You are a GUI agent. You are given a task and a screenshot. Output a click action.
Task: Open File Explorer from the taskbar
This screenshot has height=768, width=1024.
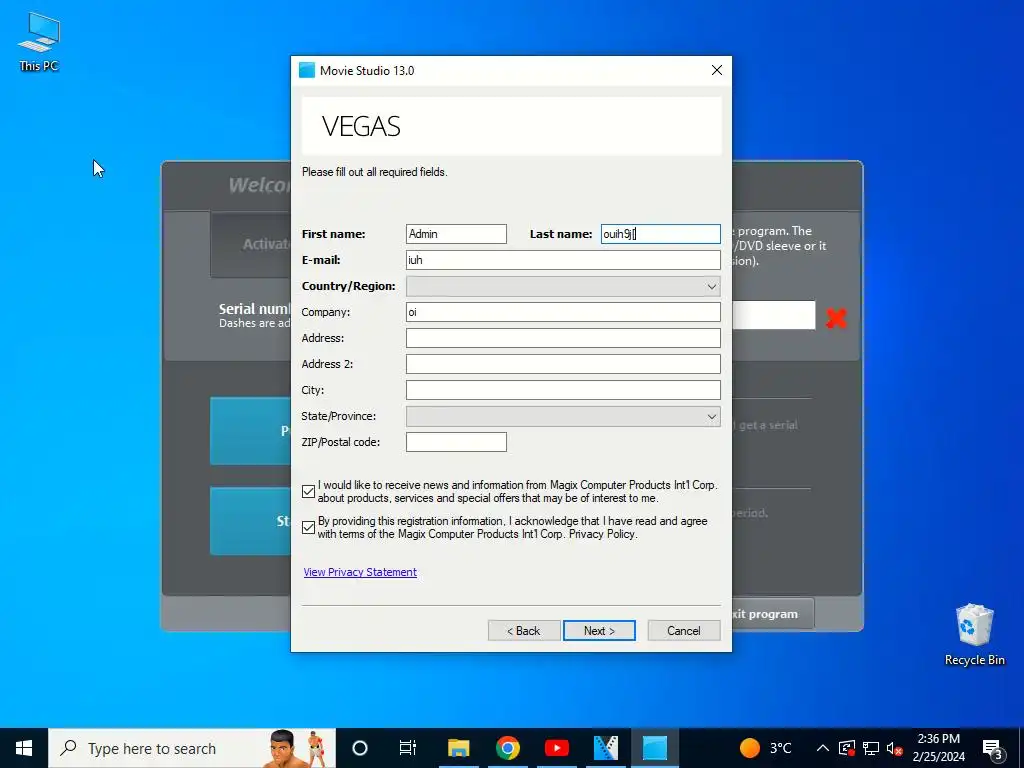(458, 748)
